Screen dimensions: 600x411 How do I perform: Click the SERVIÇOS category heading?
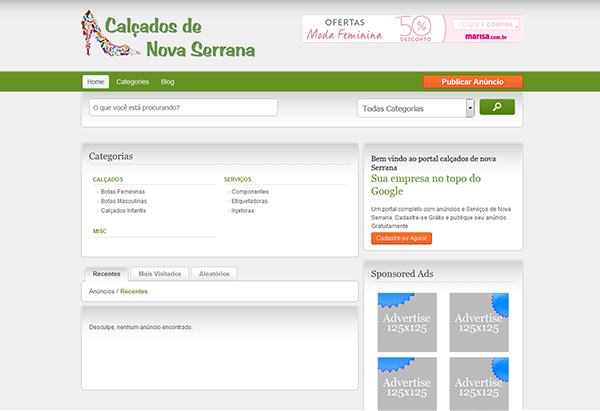coord(238,179)
